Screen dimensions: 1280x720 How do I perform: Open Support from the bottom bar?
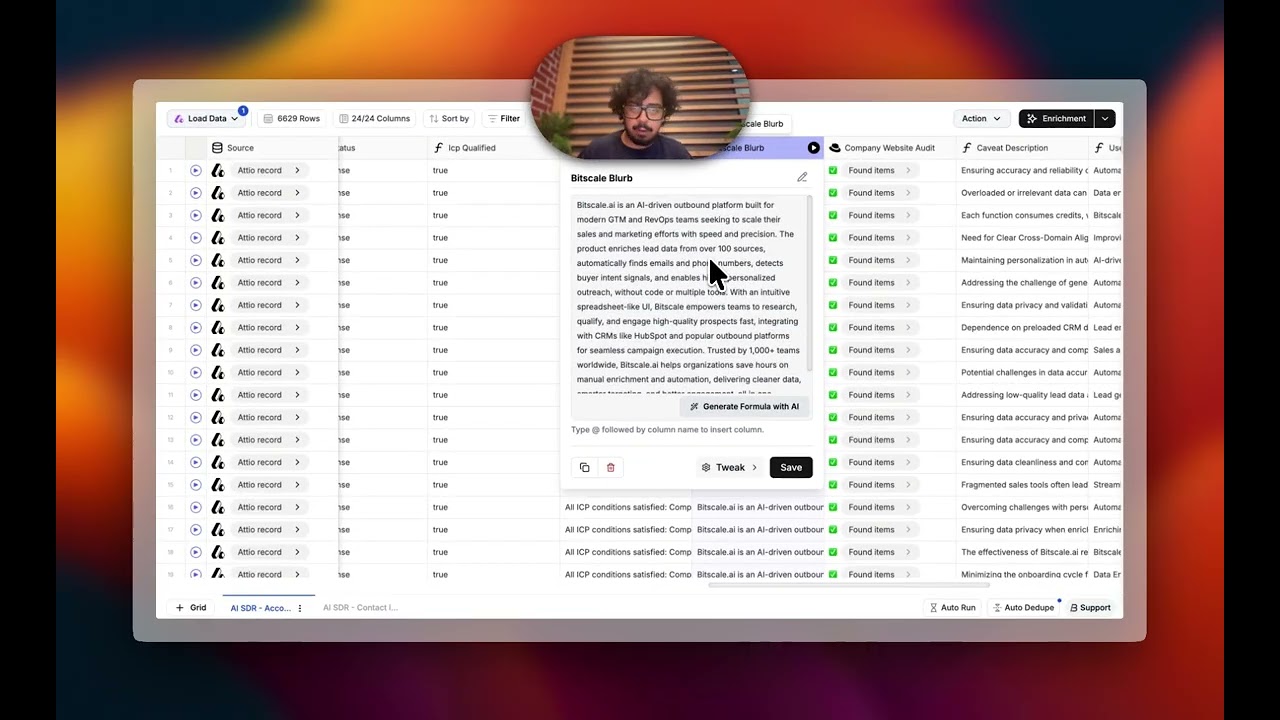1090,607
